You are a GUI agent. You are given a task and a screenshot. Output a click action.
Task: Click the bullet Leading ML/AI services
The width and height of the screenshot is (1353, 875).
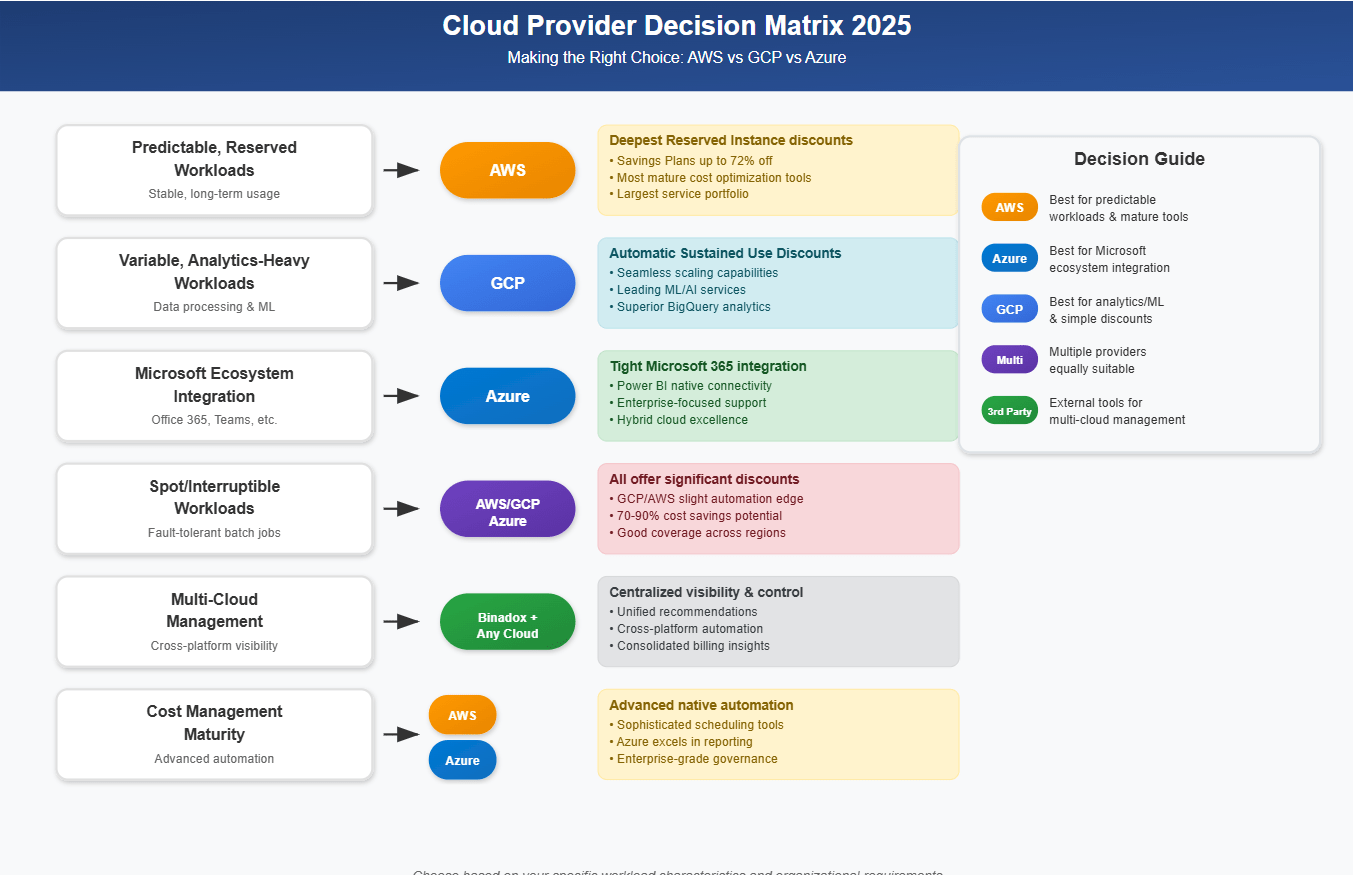(x=677, y=290)
